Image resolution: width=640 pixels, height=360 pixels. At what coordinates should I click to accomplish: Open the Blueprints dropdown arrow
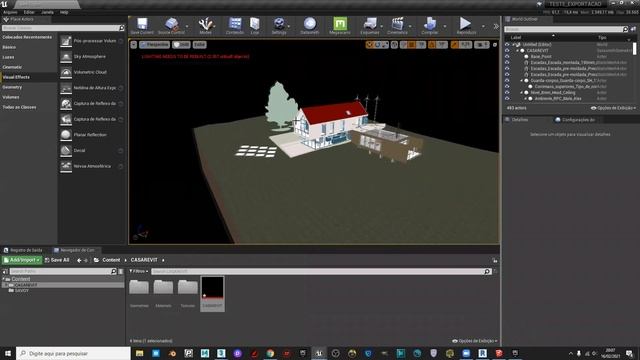pyautogui.click(x=382, y=27)
